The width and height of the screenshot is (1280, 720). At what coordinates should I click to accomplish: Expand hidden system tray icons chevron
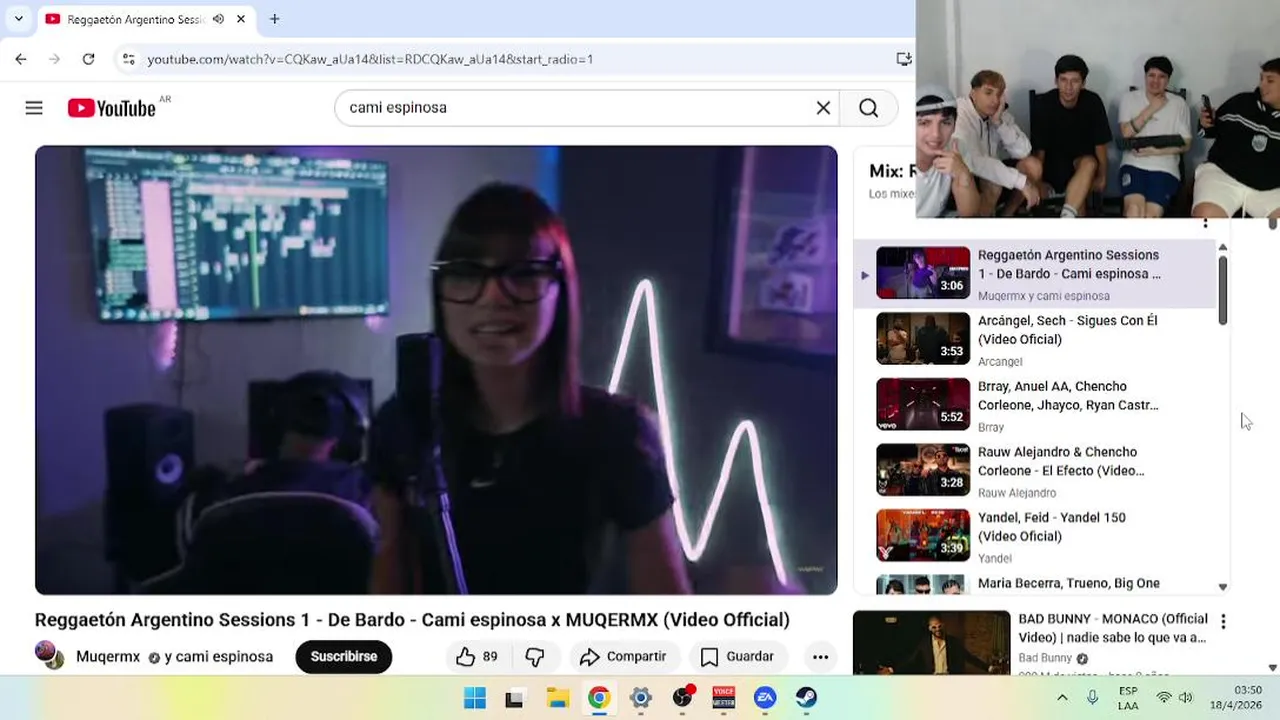pyautogui.click(x=1062, y=698)
